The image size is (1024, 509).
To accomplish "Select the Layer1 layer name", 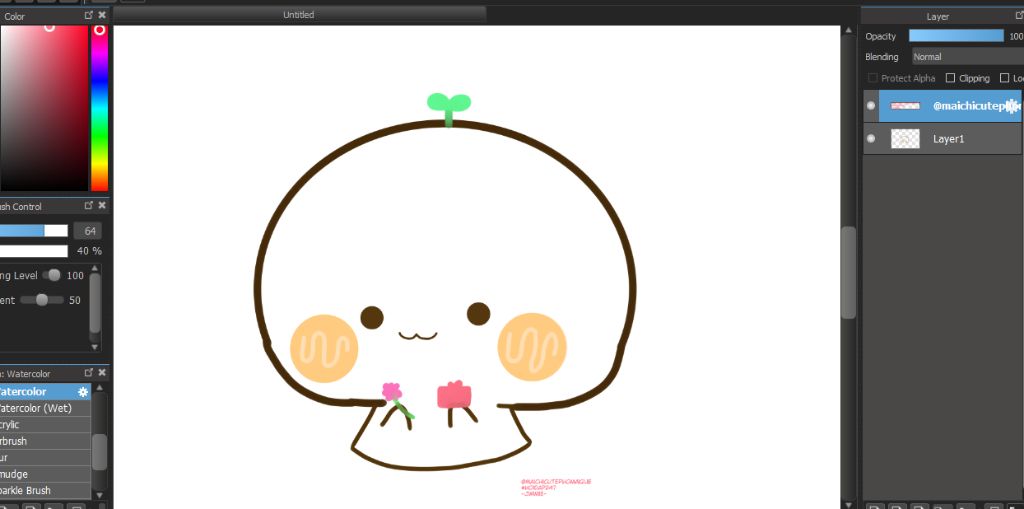I will click(x=948, y=139).
